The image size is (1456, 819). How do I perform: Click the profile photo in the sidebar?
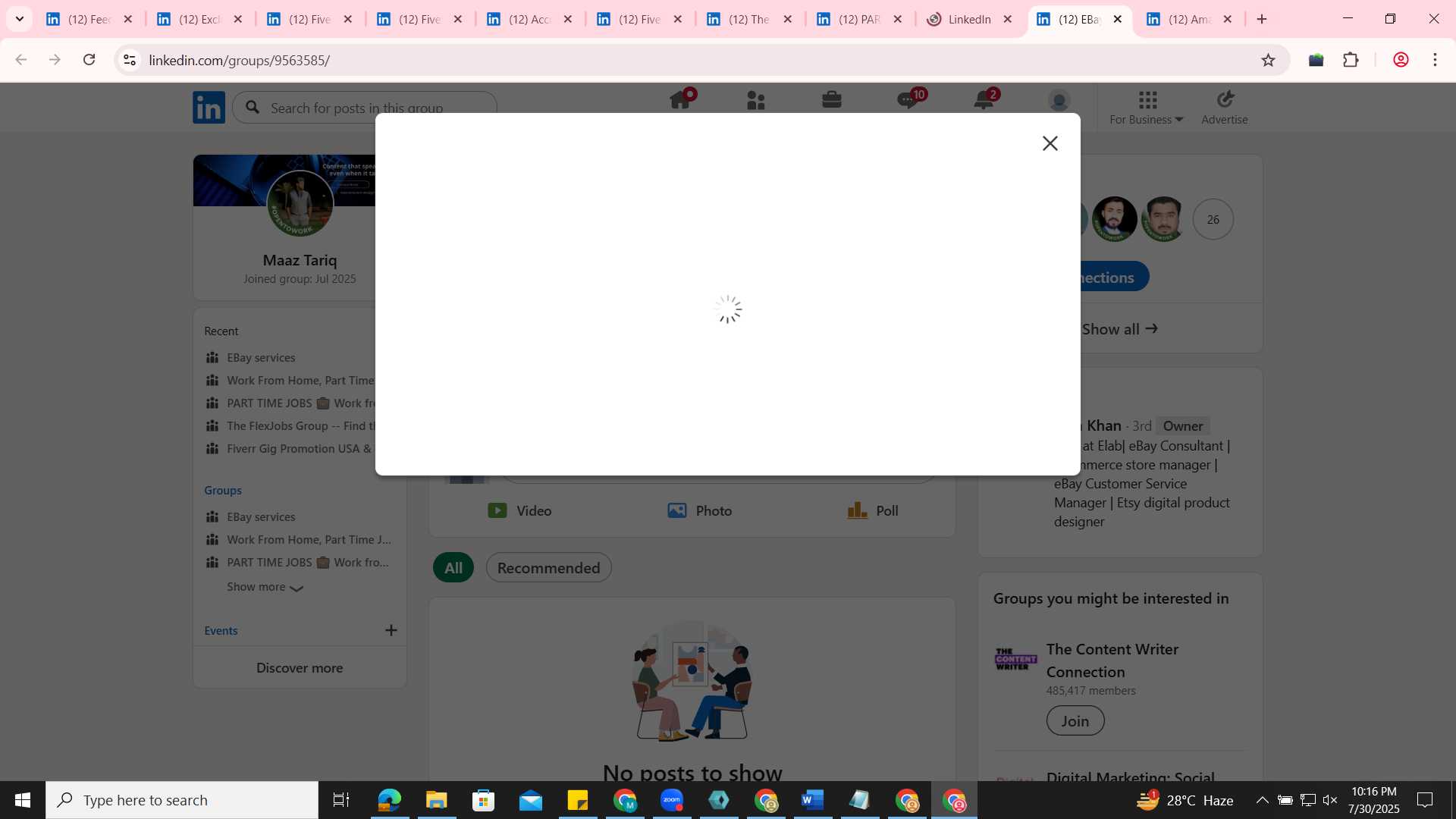300,203
